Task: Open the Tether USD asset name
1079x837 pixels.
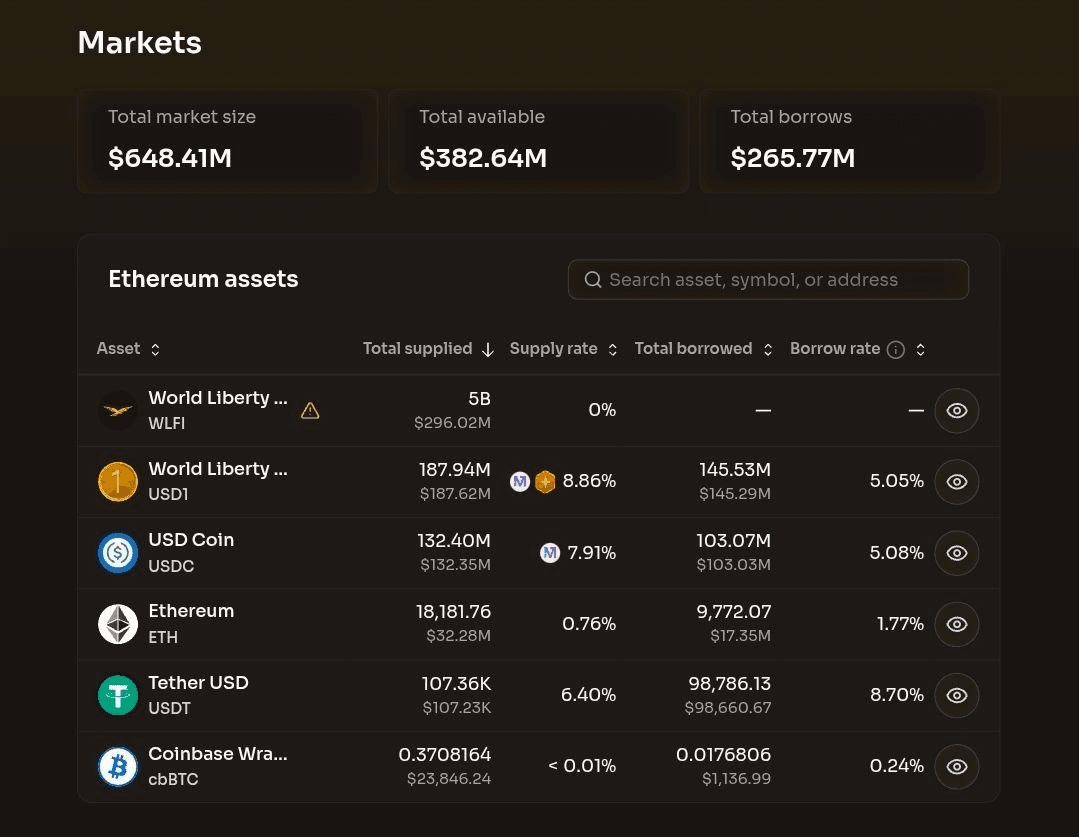Action: click(x=198, y=683)
